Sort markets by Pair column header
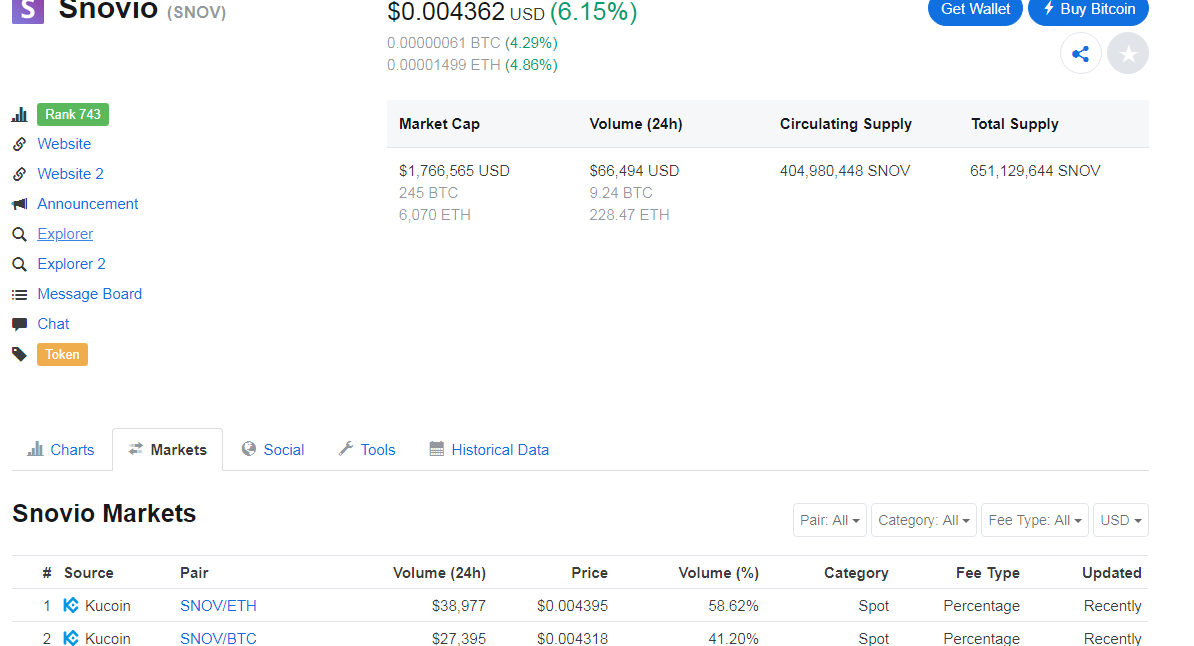Viewport: 1194px width, 646px height. click(194, 573)
